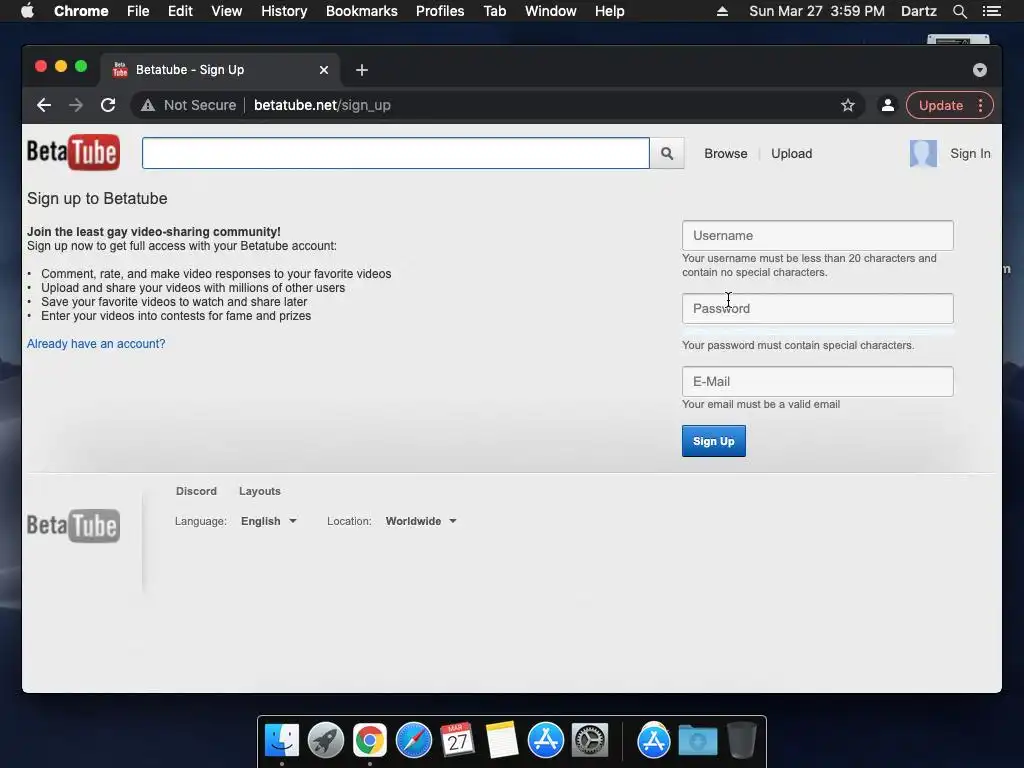Open the Help menu
This screenshot has width=1024, height=768.
(x=609, y=11)
